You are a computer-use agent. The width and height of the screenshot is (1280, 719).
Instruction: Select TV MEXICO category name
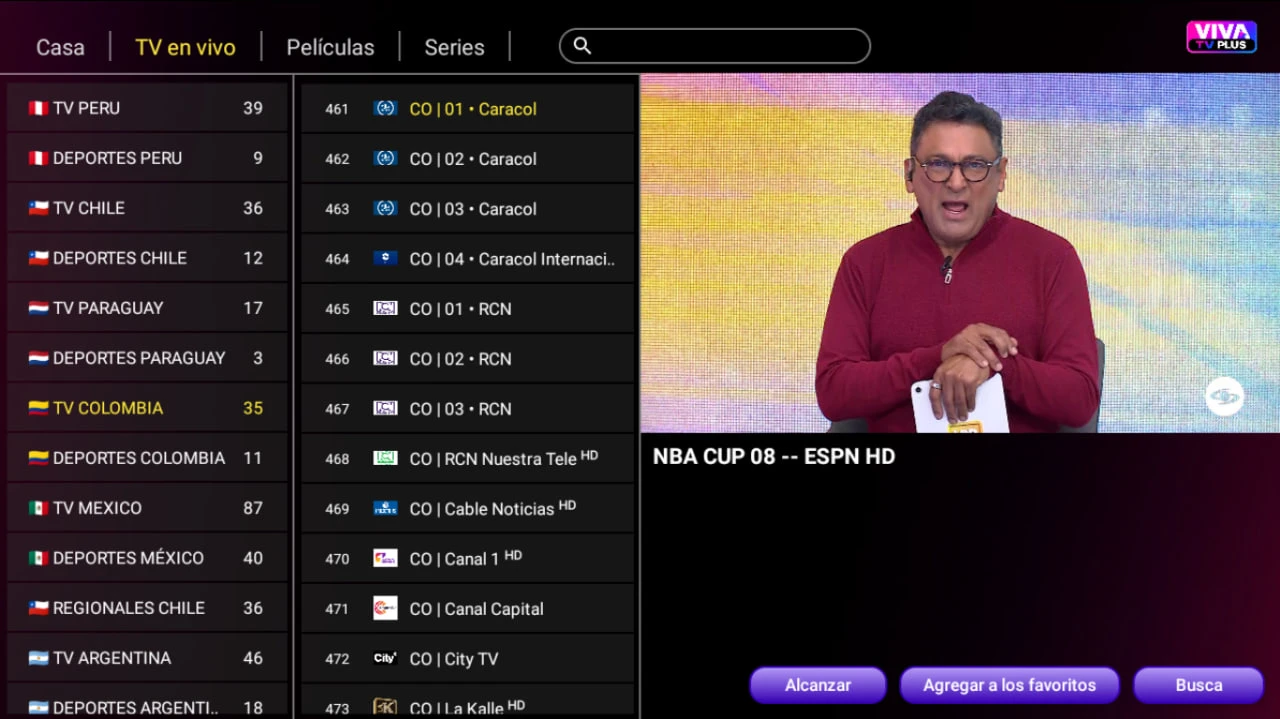point(97,508)
